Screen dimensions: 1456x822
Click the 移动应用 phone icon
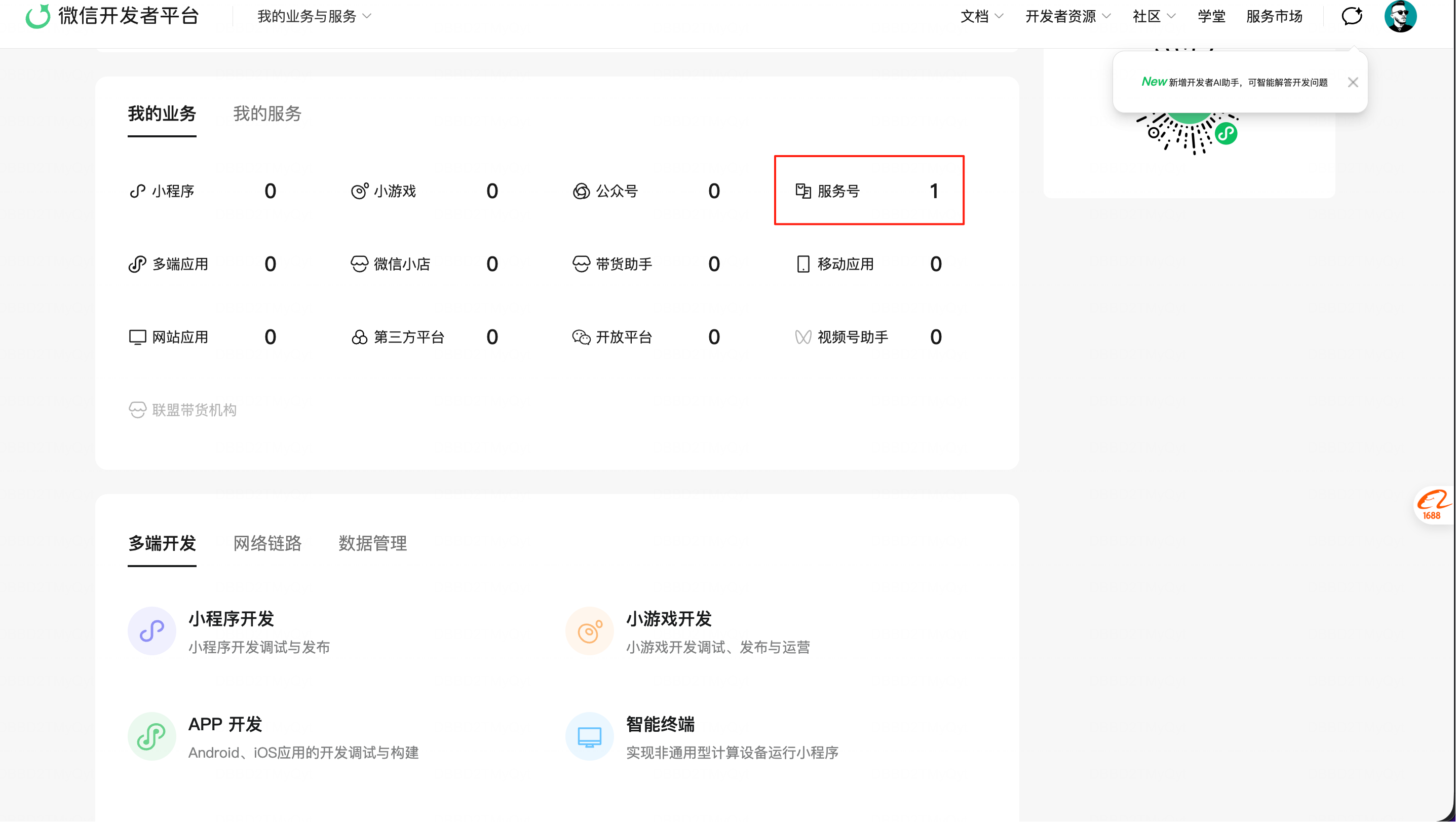[x=803, y=264]
